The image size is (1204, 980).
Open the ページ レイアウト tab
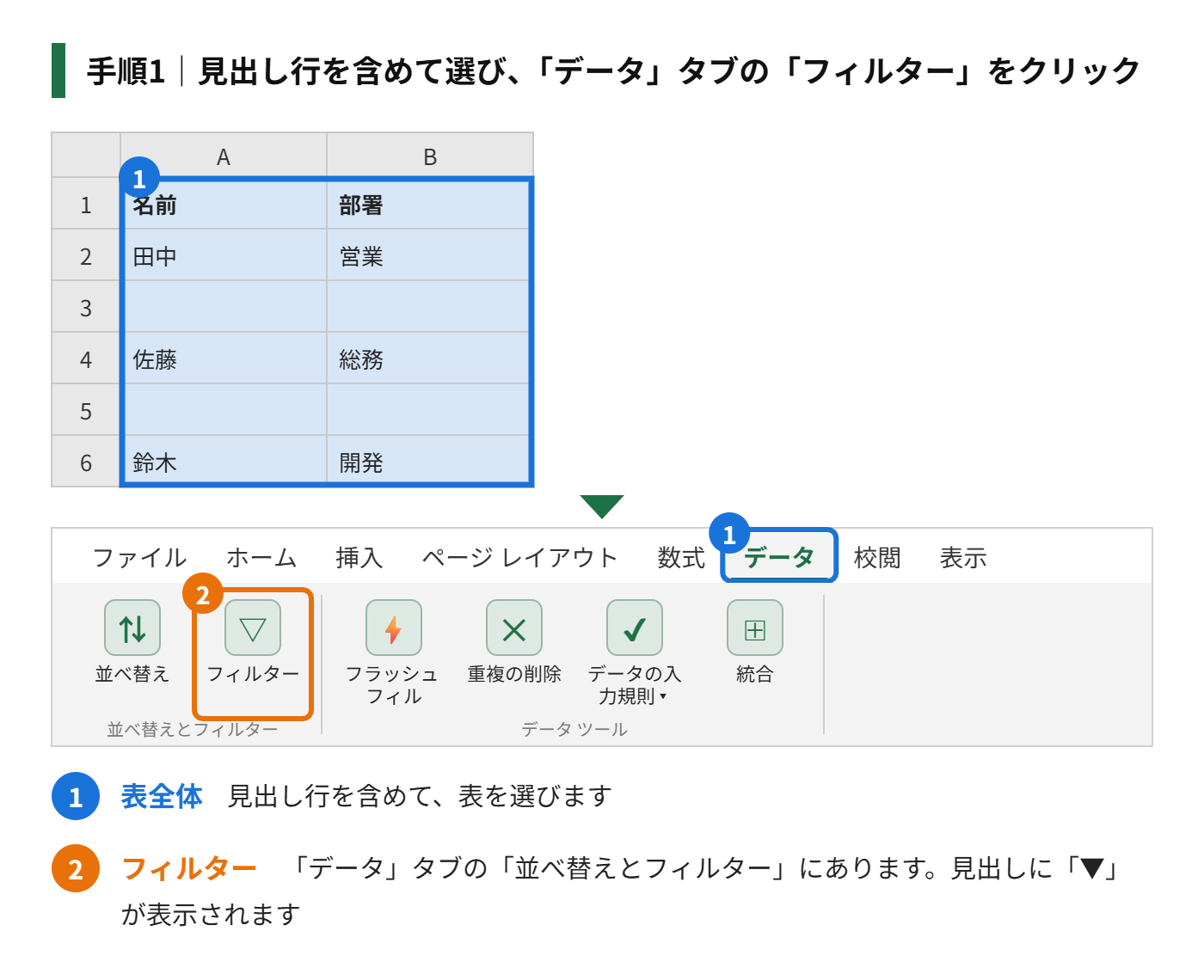(519, 558)
